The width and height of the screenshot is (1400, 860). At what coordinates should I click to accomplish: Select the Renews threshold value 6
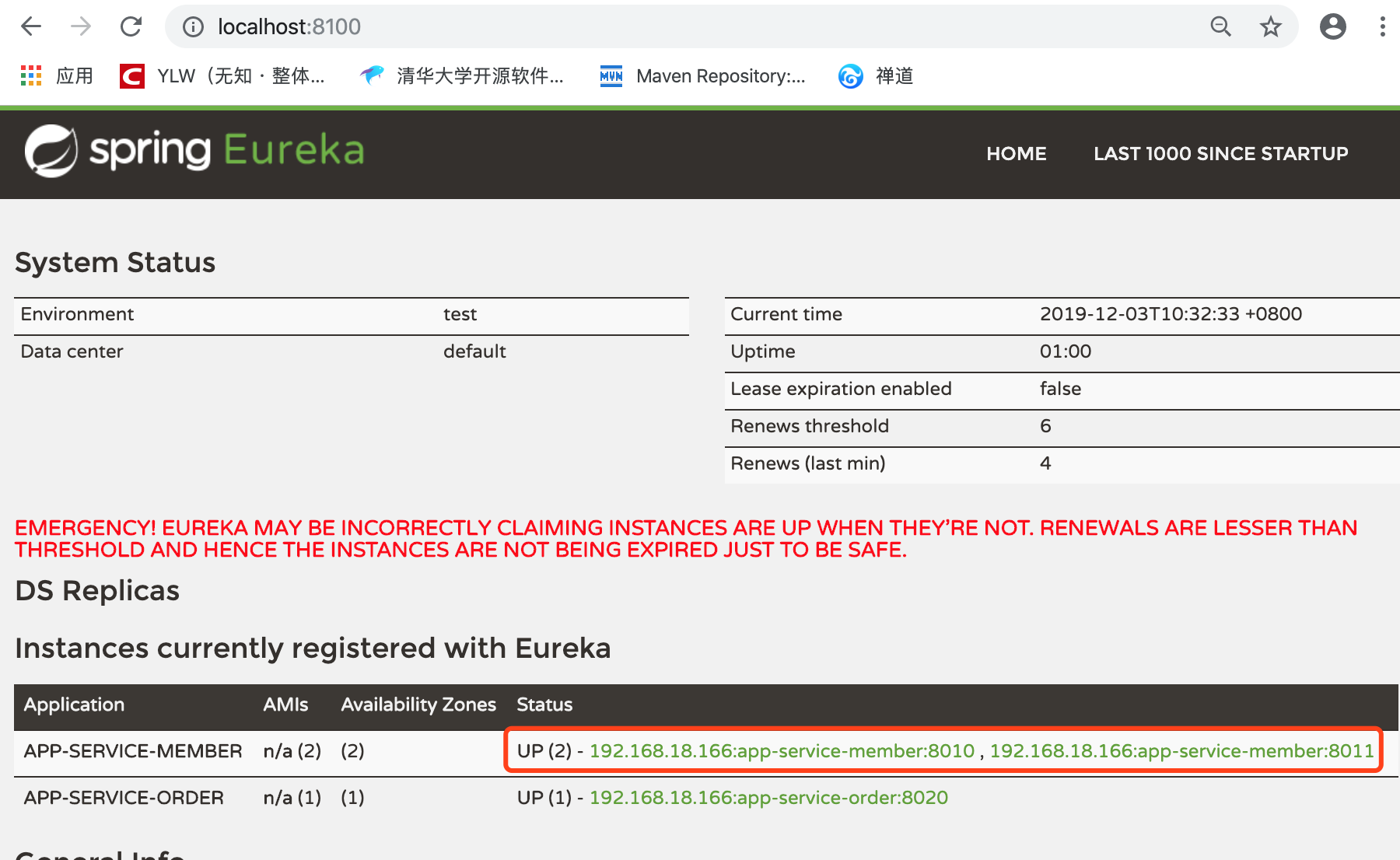tap(1045, 425)
